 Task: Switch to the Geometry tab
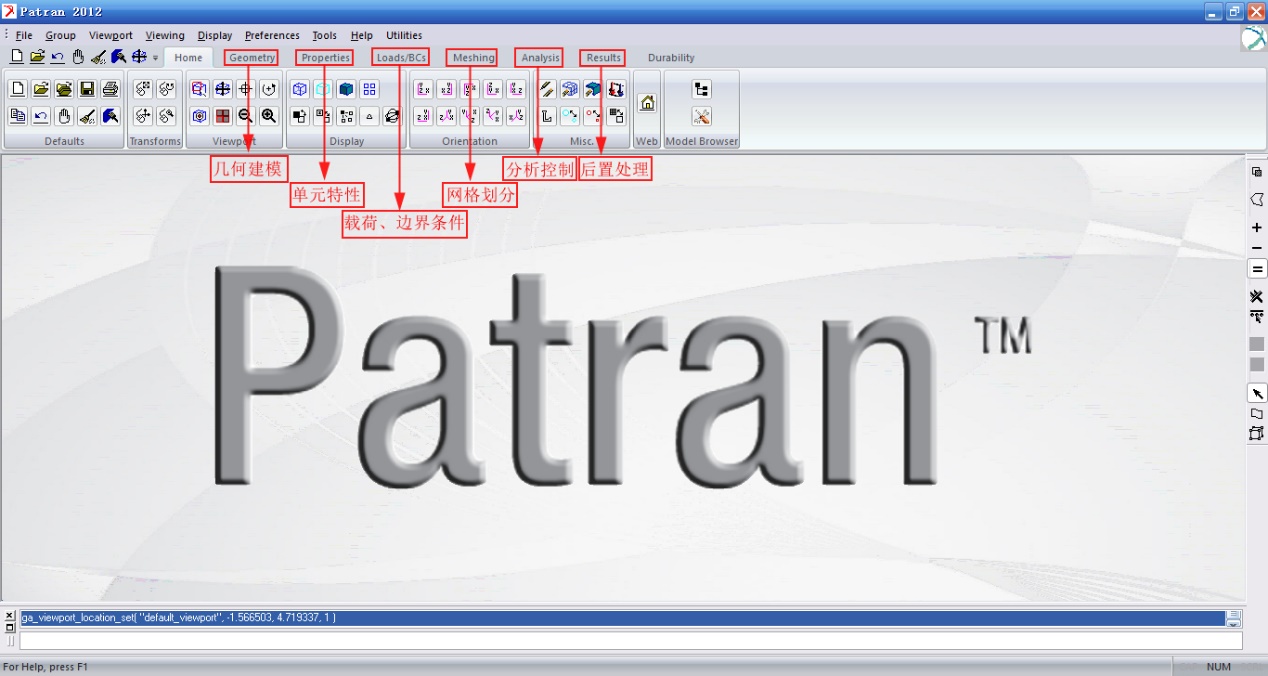[252, 58]
